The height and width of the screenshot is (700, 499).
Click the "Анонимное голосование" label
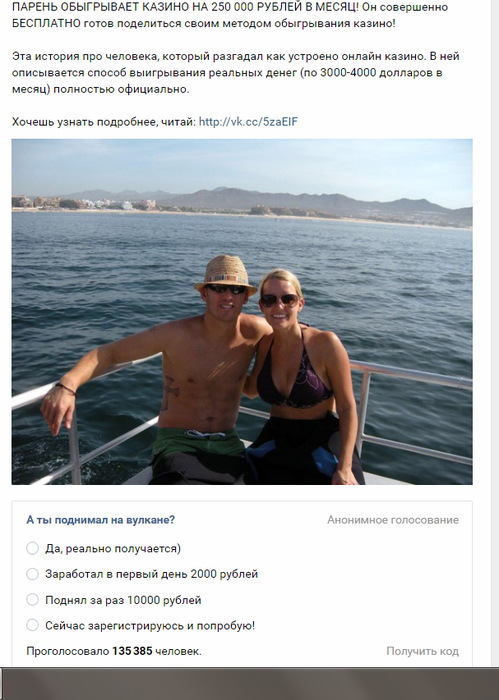[393, 520]
